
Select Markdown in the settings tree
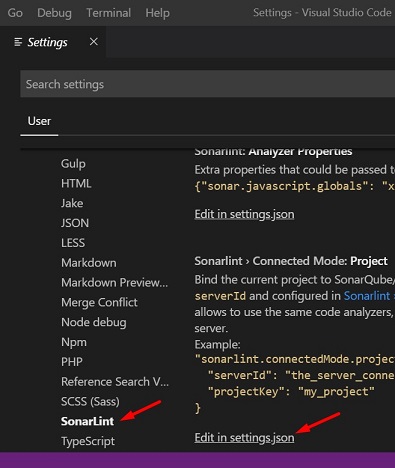[x=89, y=263]
